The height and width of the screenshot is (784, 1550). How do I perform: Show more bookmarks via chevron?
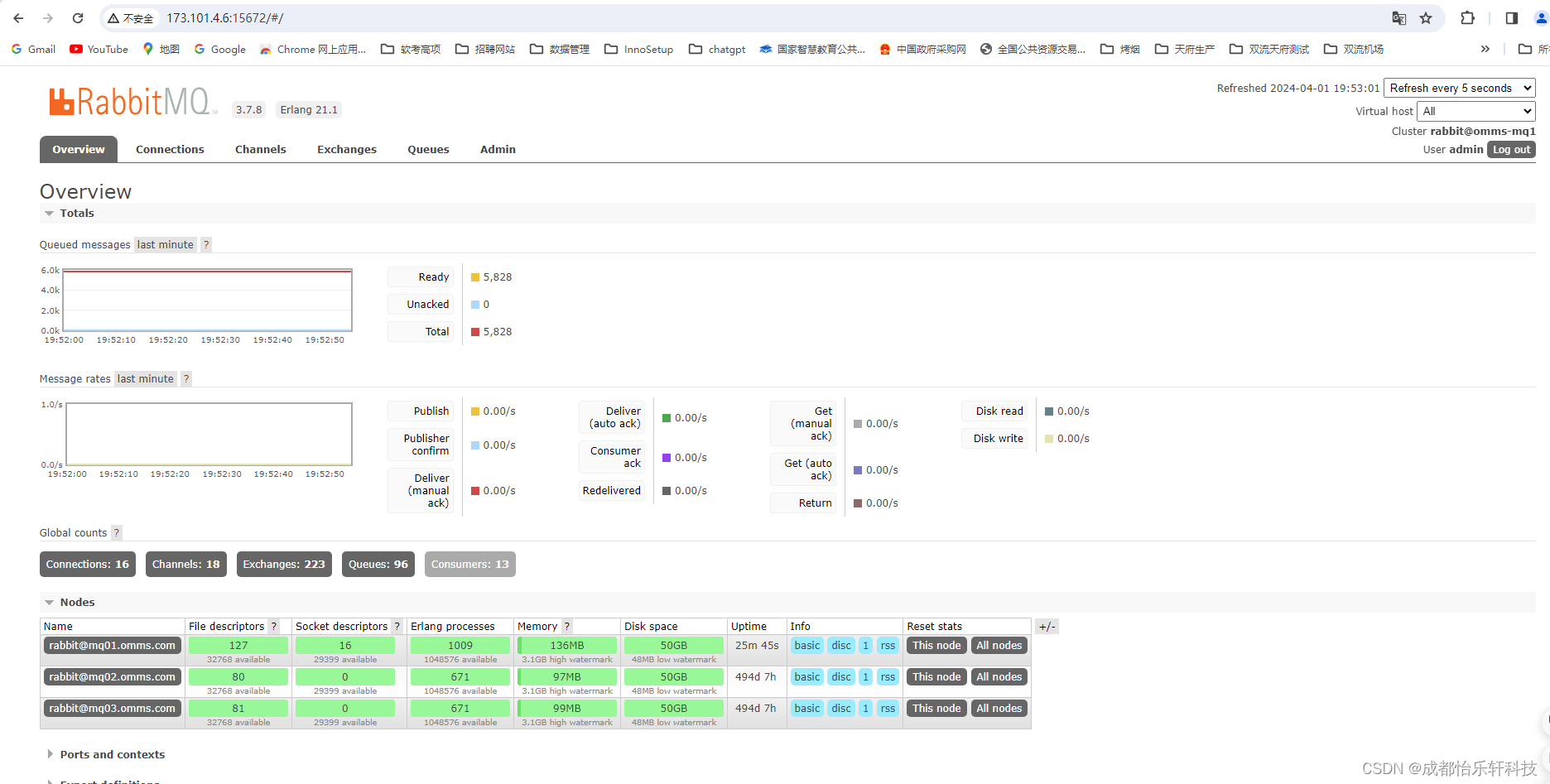click(x=1485, y=49)
